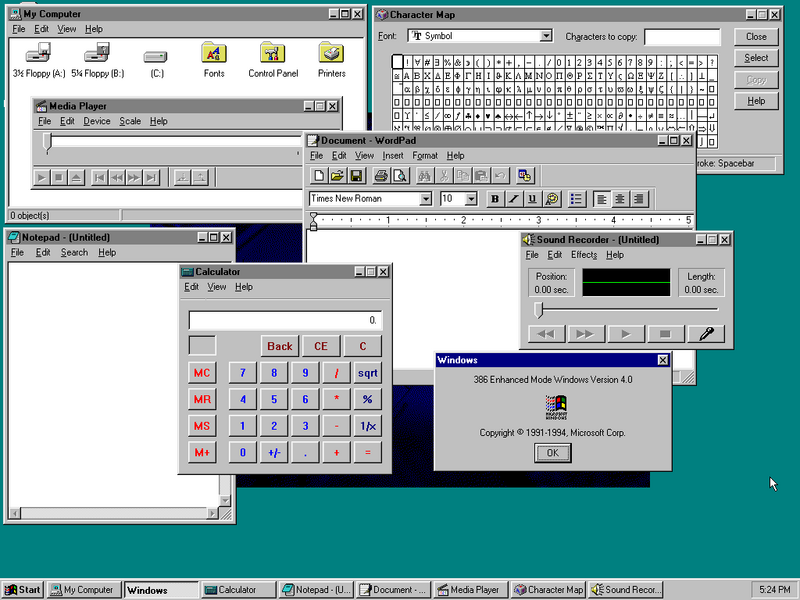The image size is (800, 600).
Task: Click the number 7 on Calculator
Action: (243, 373)
